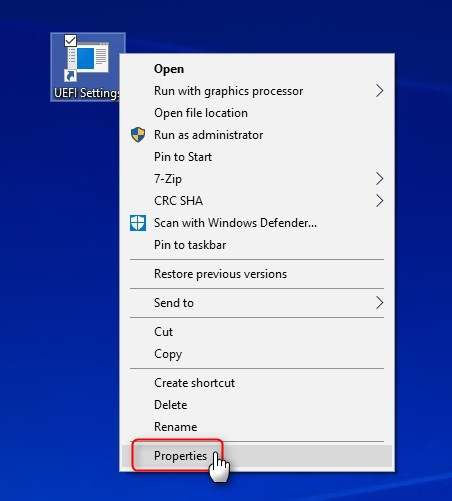452x501 pixels.
Task: Toggle the checkbox on the UEFI Settings icon
Action: coord(70,41)
